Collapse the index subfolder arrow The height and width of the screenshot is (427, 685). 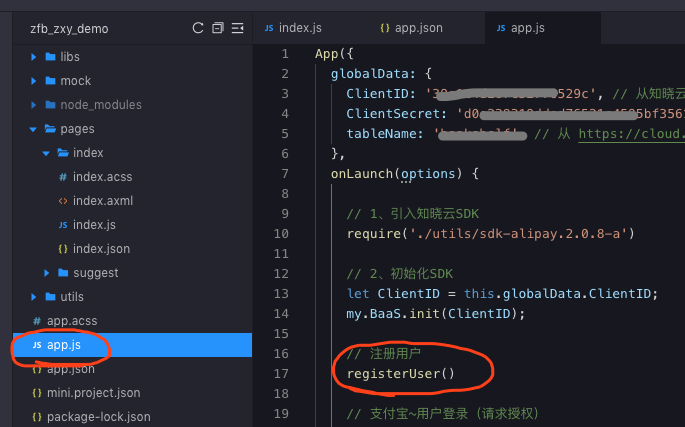[x=46, y=153]
